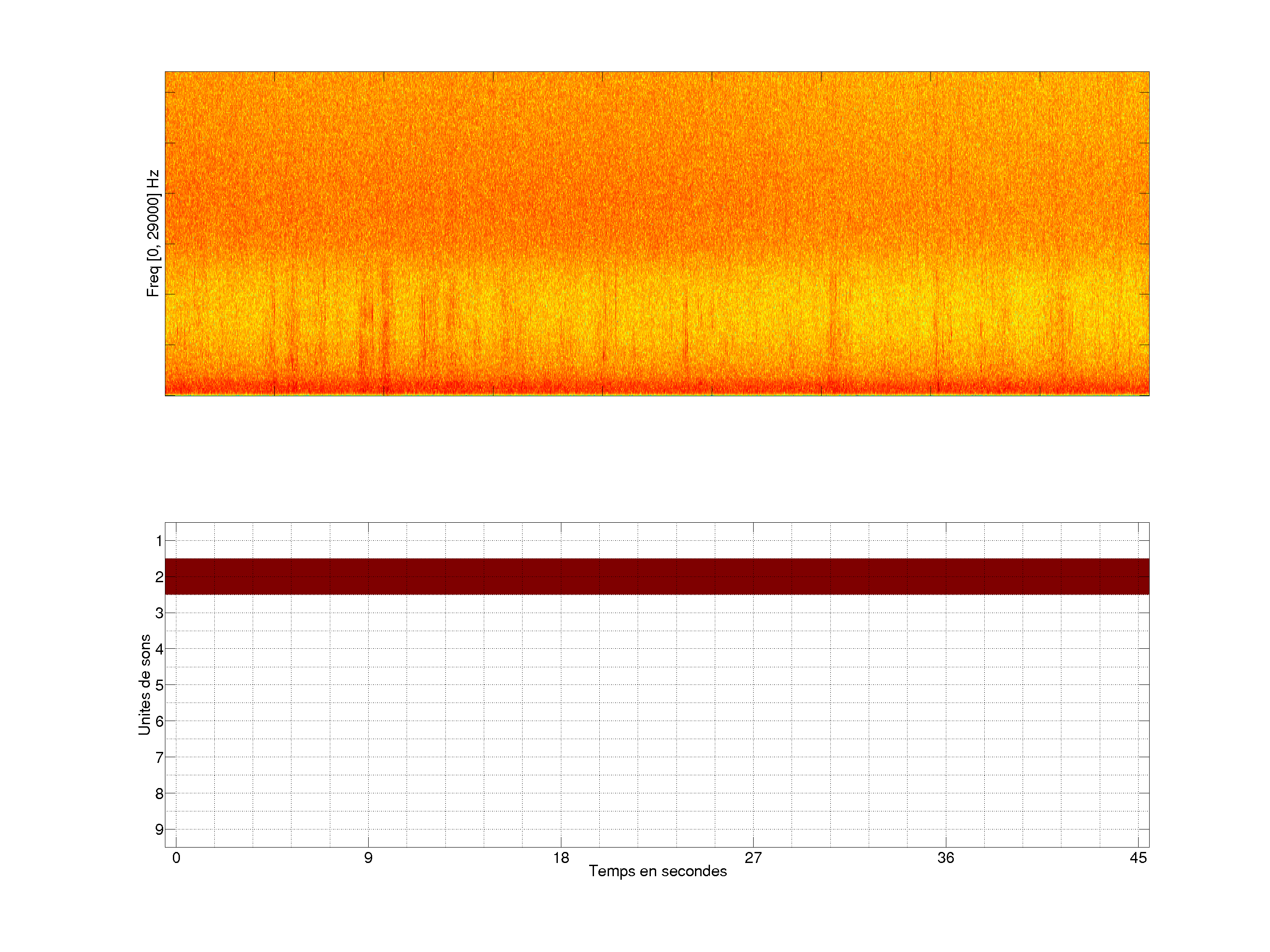Click y-axis tick label 4

pyautogui.click(x=159, y=649)
